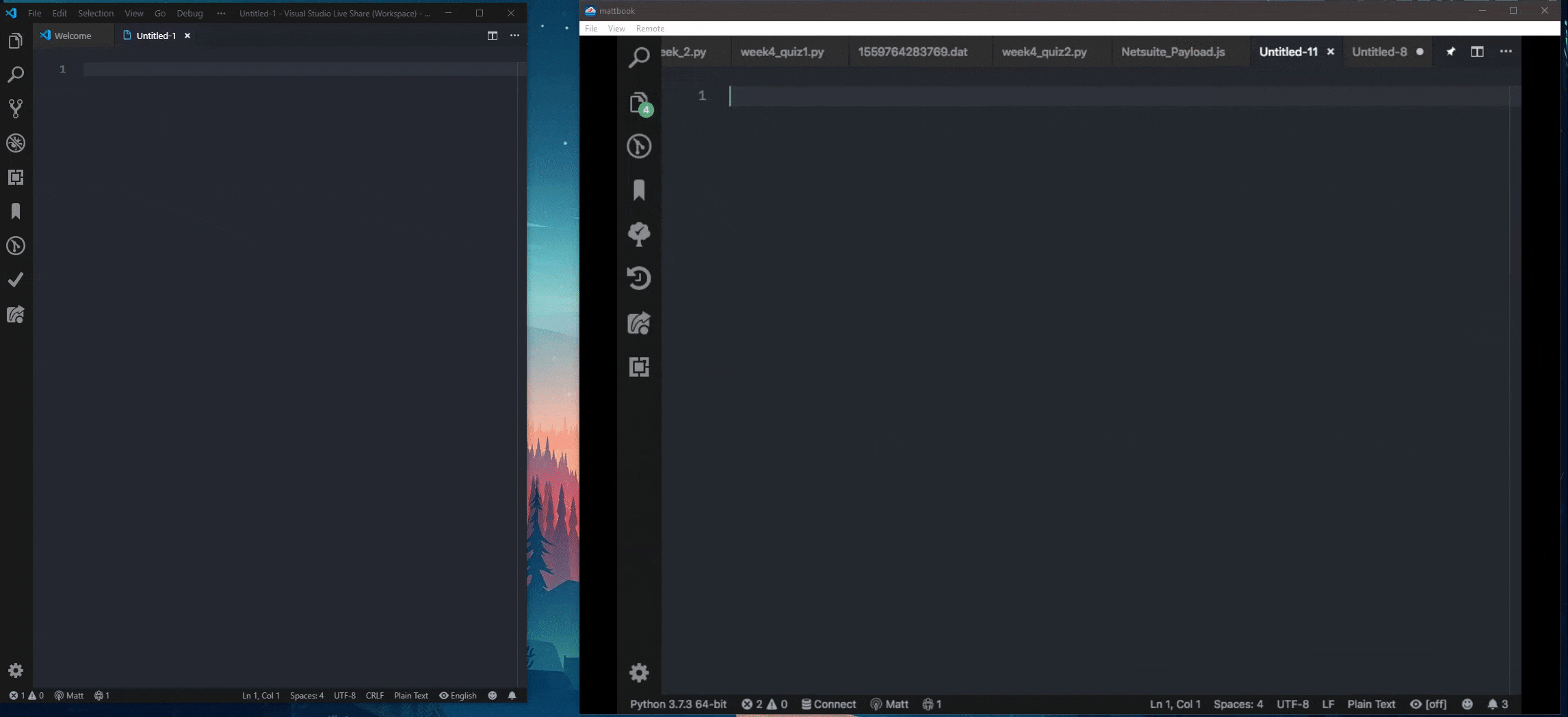Open Search in mattbook remote window

[639, 57]
